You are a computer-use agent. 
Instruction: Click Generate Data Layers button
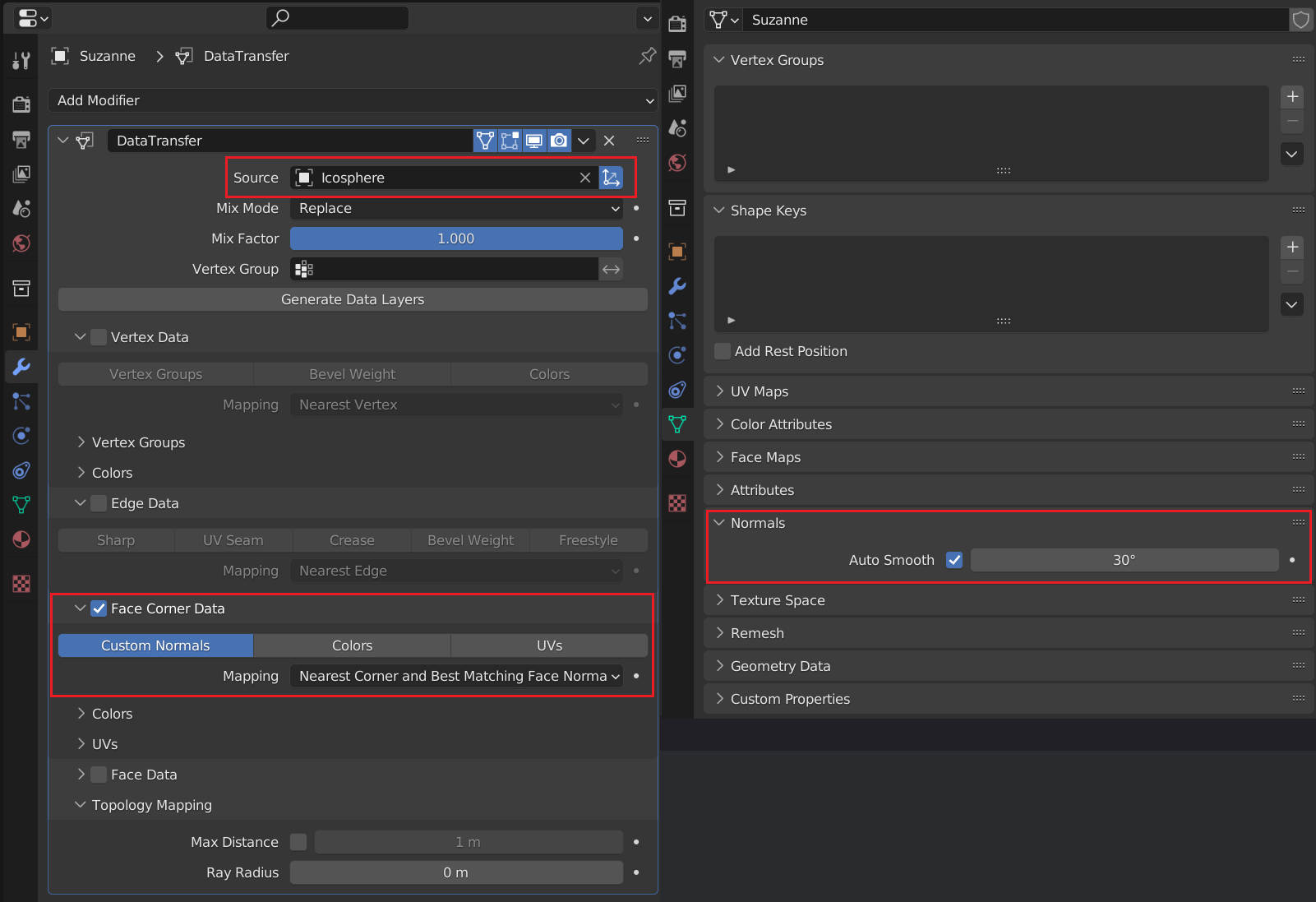click(x=353, y=299)
